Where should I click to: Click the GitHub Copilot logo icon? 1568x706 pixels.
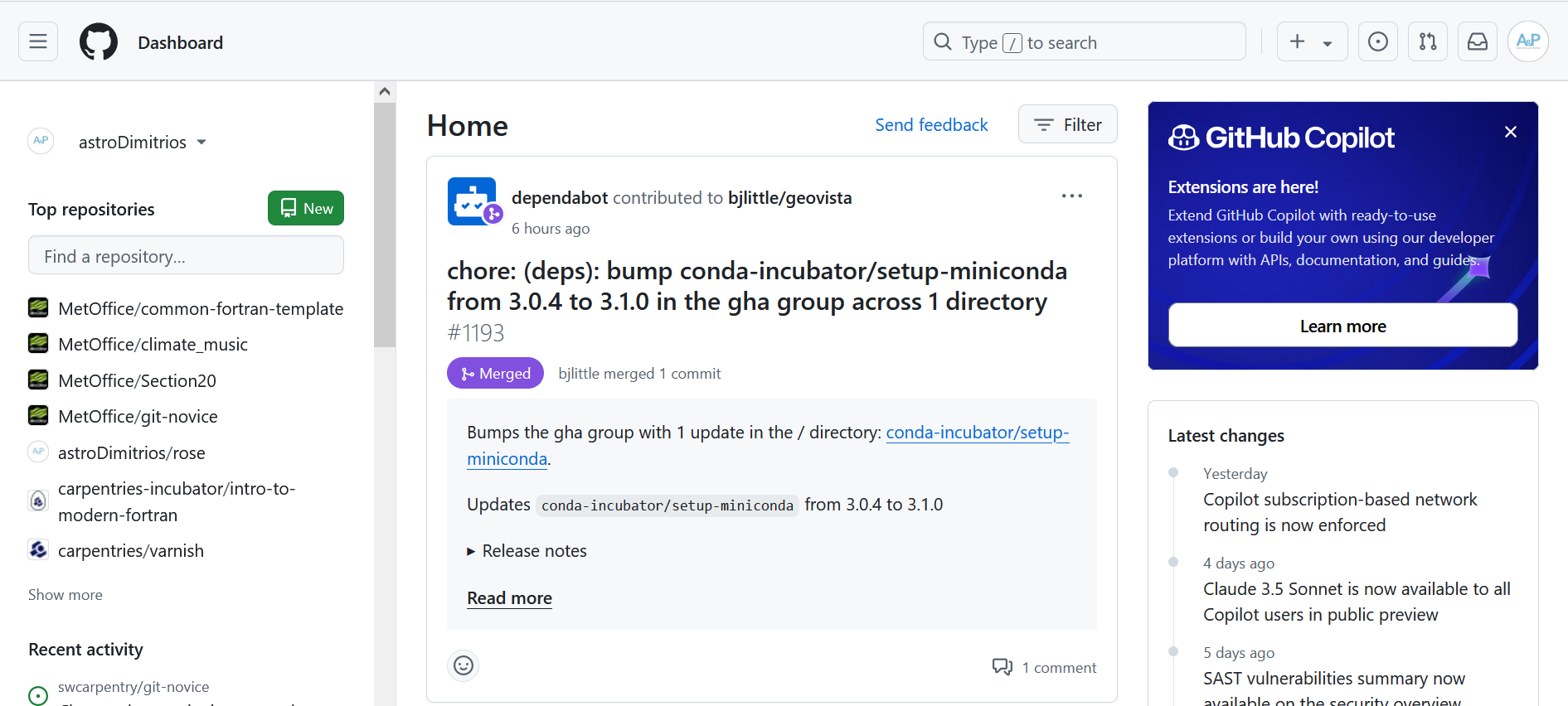coord(1184,138)
